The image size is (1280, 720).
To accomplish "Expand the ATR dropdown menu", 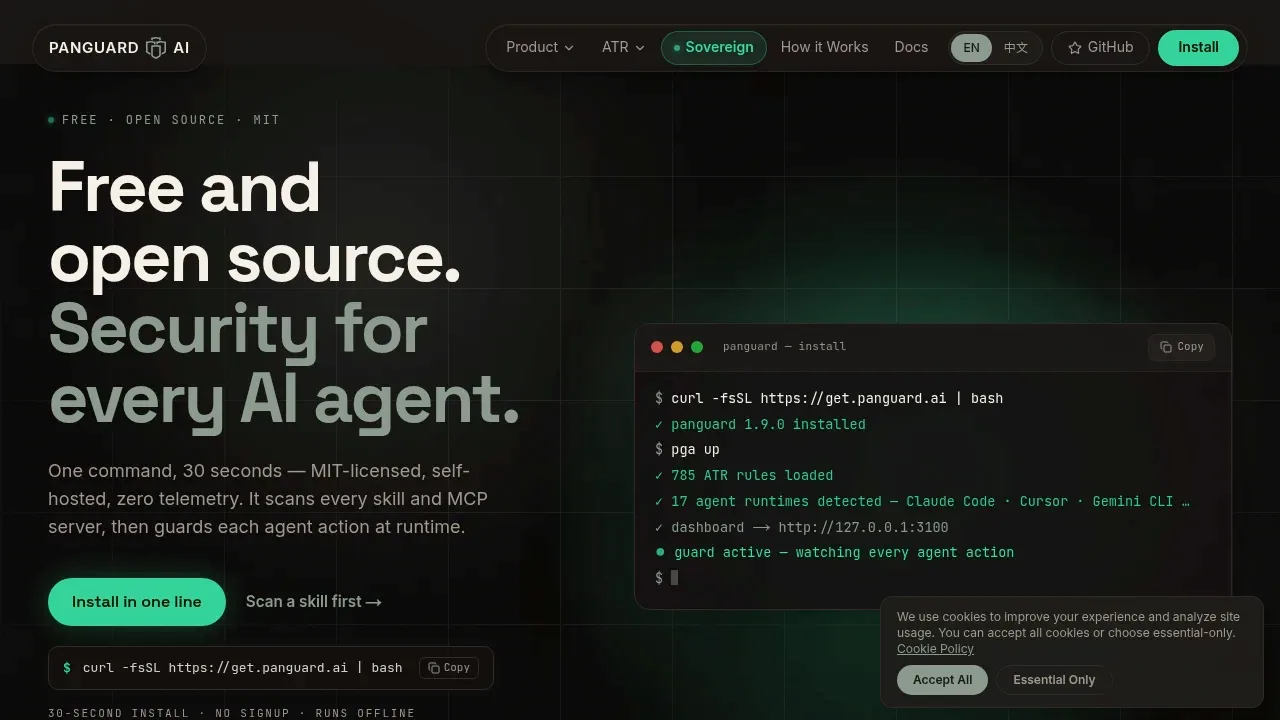I will (623, 47).
